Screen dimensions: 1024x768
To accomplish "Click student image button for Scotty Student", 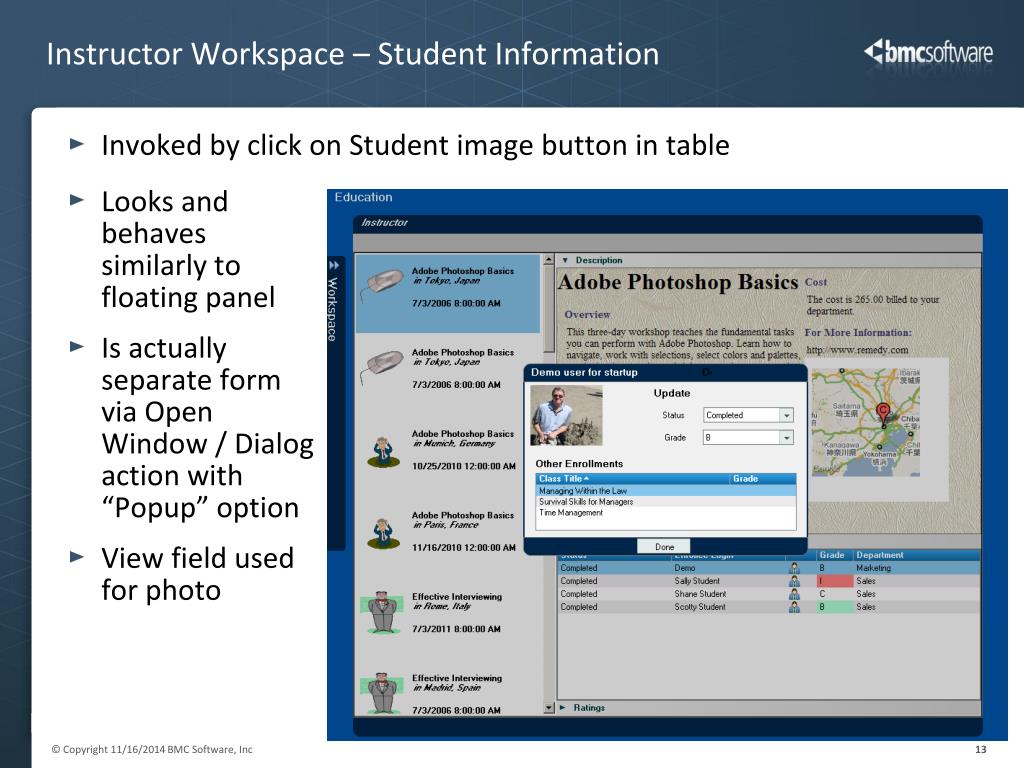I will [794, 607].
